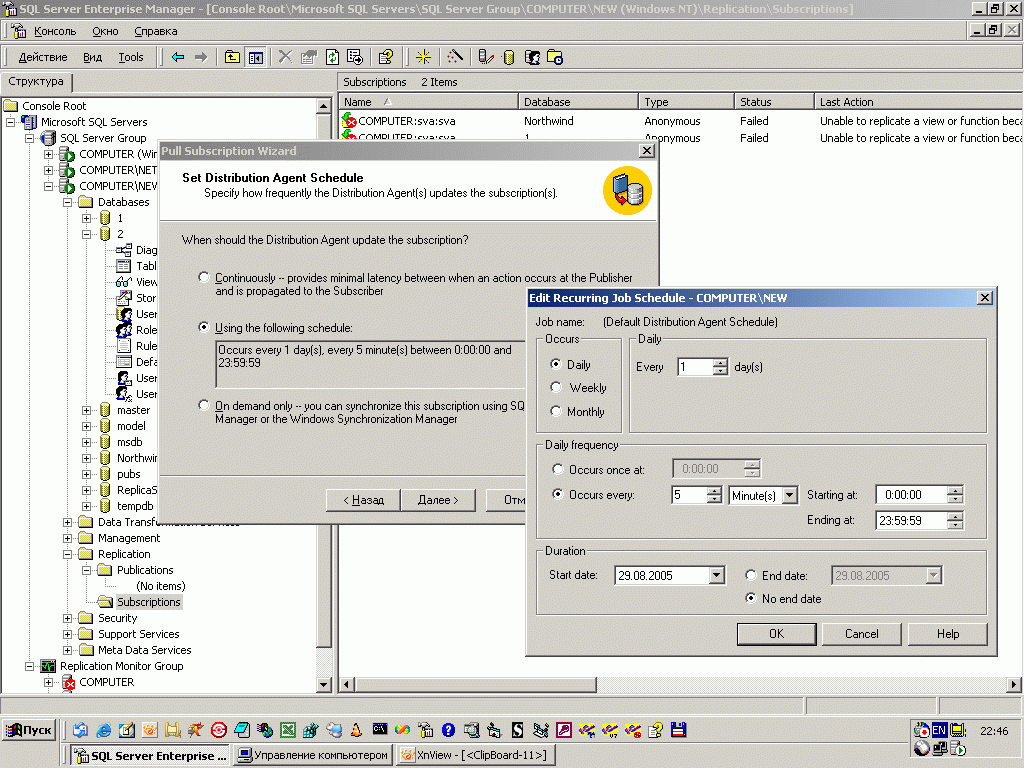Select the Weekly occurrence radio button

(556, 387)
